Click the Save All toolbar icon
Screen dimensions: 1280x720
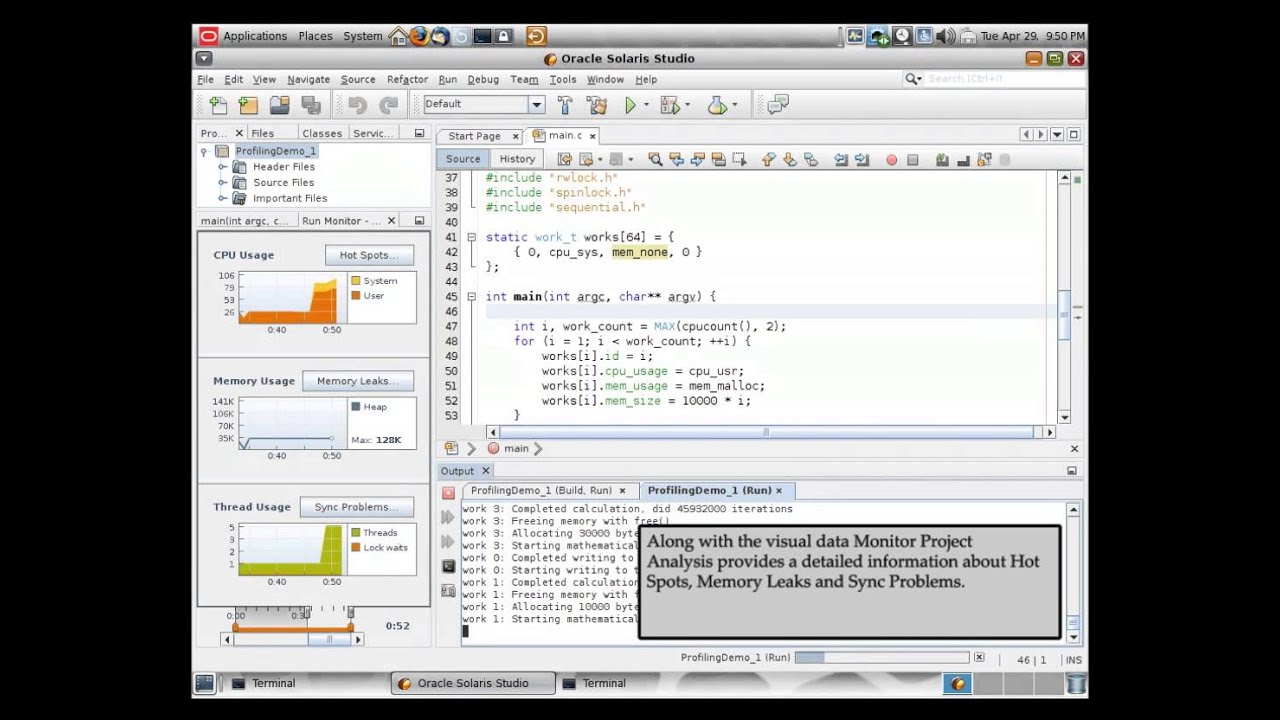[310, 105]
